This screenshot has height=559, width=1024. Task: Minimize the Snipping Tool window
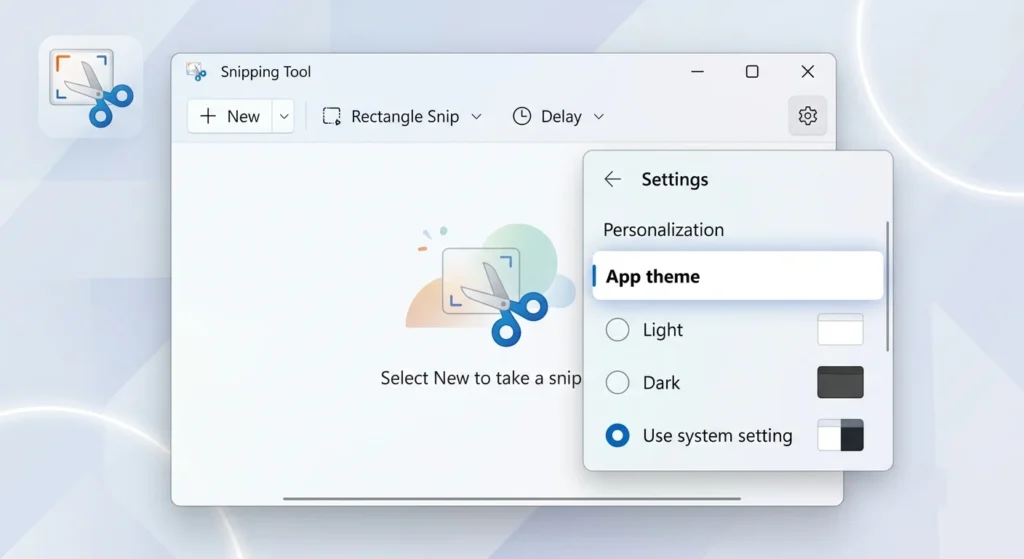697,72
